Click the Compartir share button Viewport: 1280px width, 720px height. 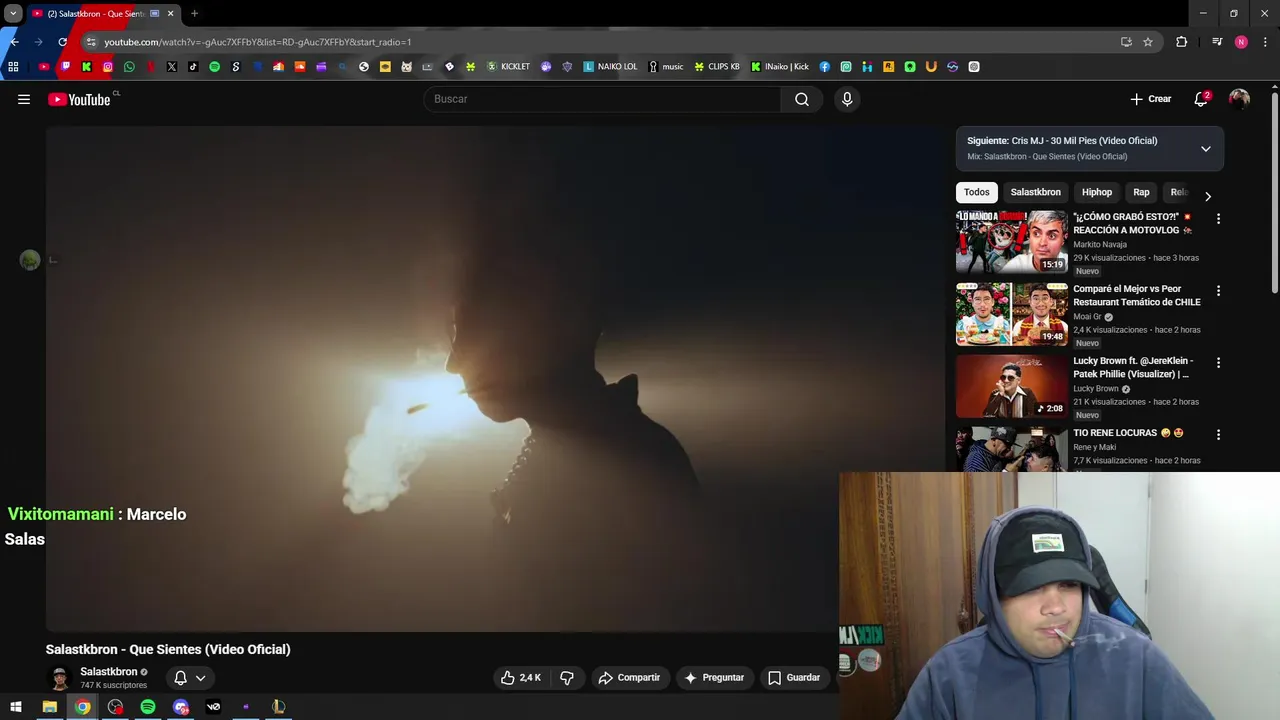pyautogui.click(x=629, y=678)
